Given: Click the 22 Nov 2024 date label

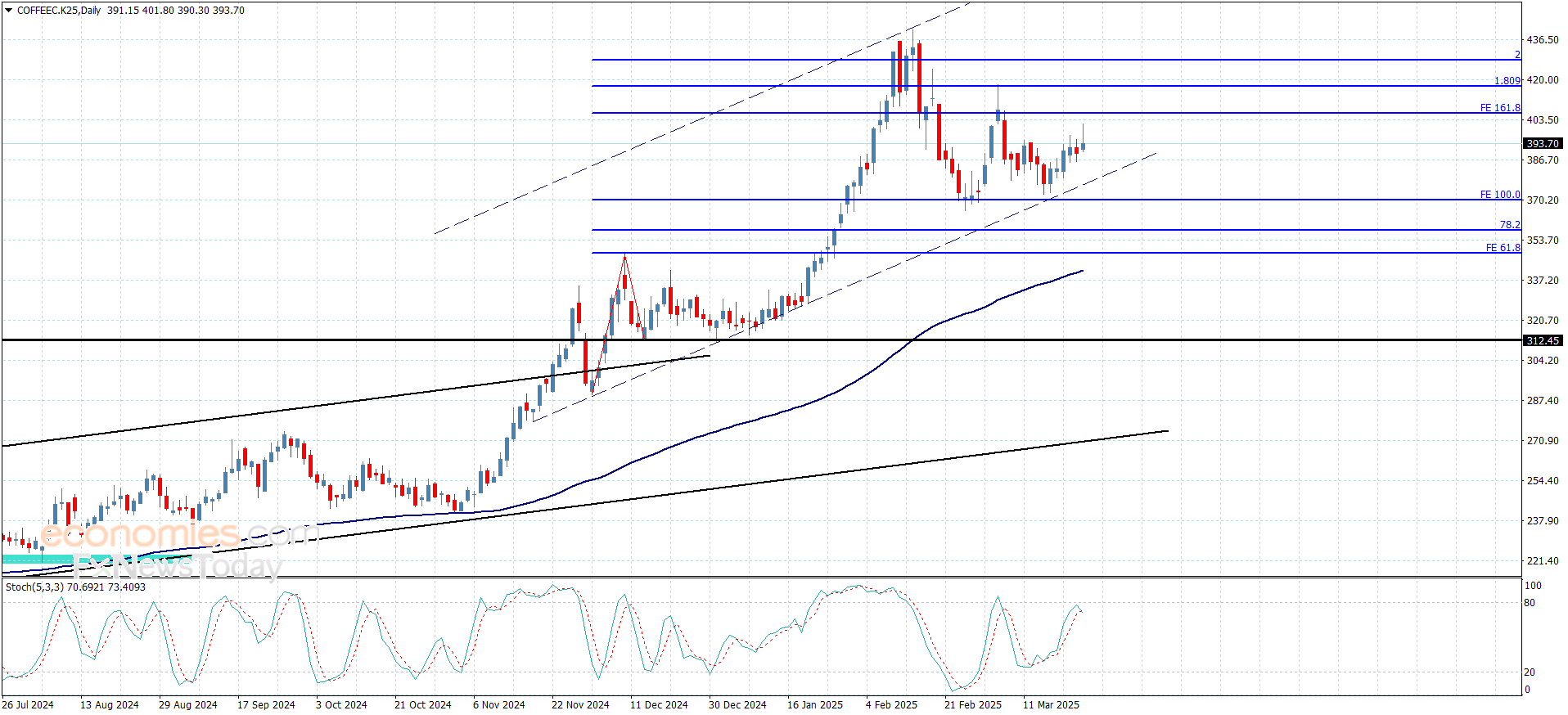Looking at the screenshot, I should (x=580, y=705).
